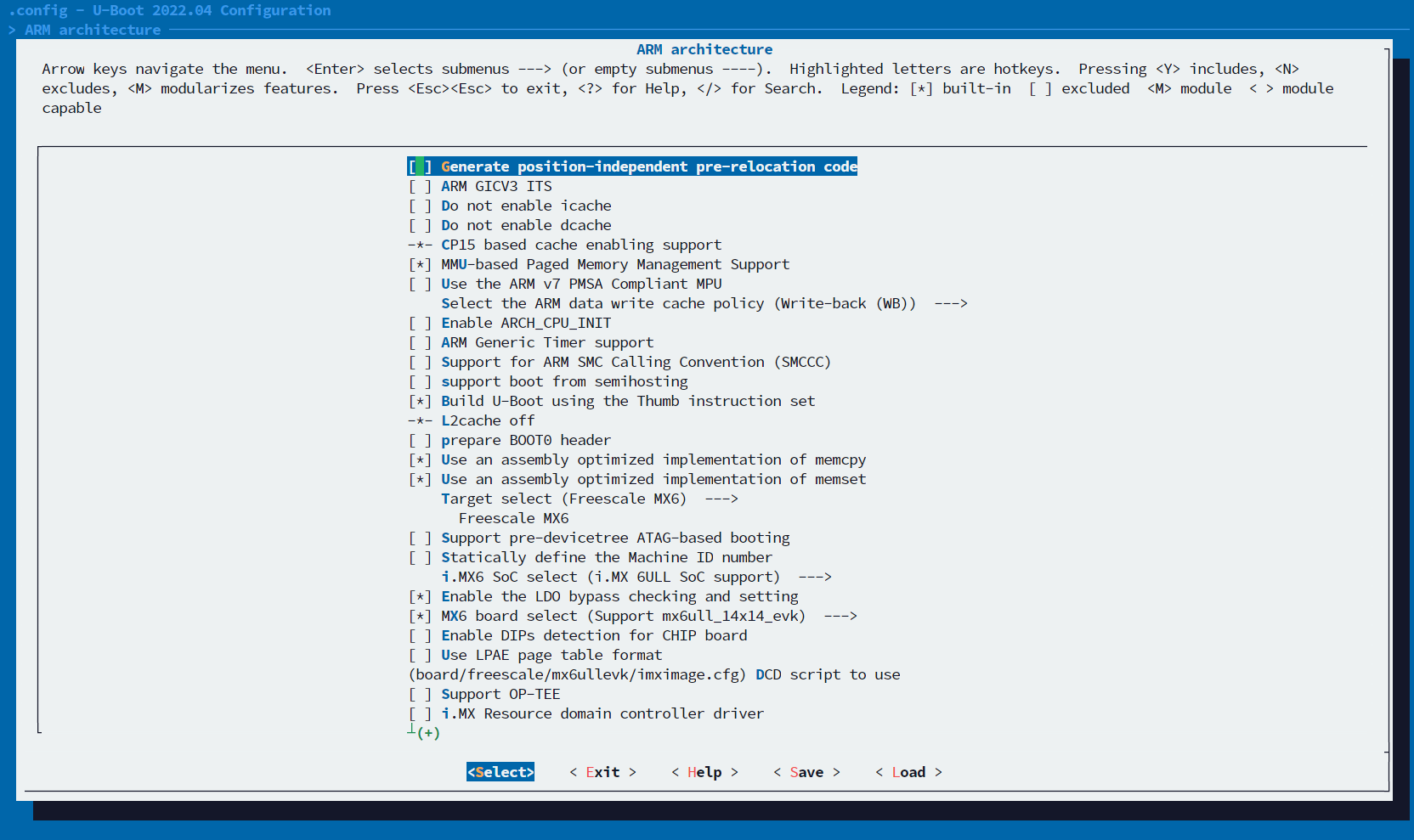Click ARM architecture breadcrumb in title bar
This screenshot has width=1414, height=840.
(93, 30)
